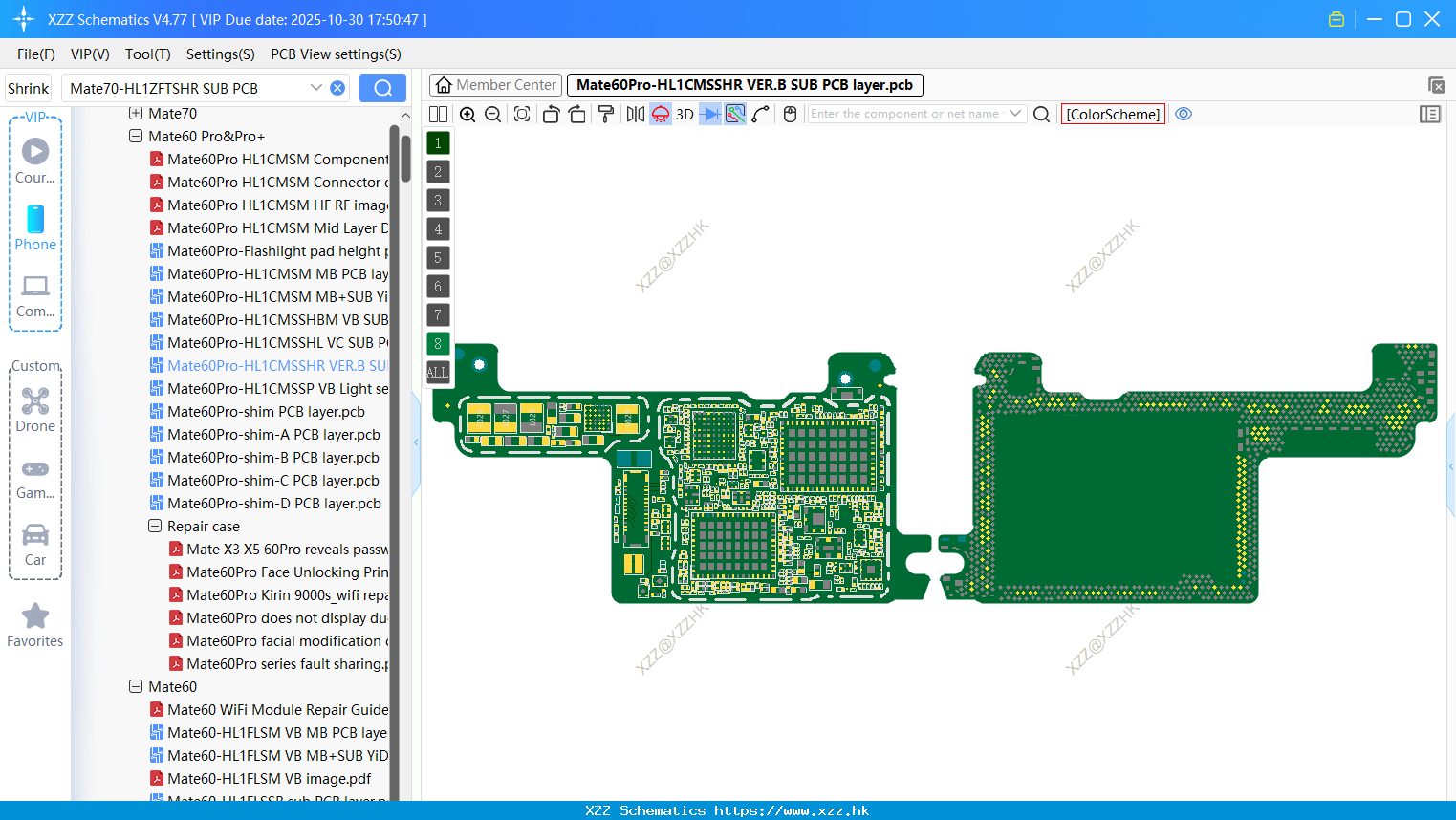Open Mate60Pro HL1CMSM Component PDF
This screenshot has width=1456, height=820.
coord(270,159)
